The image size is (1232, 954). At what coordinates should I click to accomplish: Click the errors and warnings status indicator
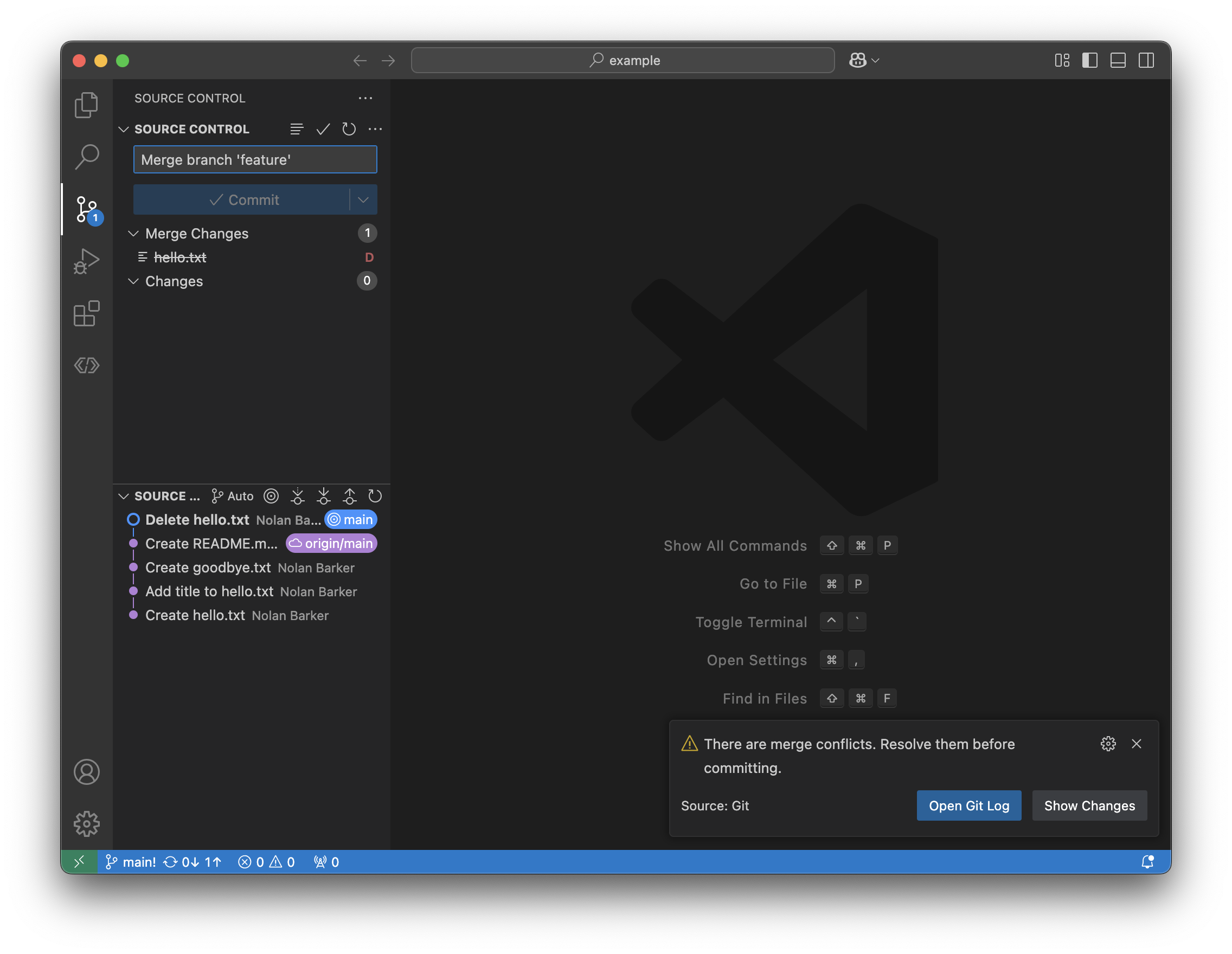266,861
